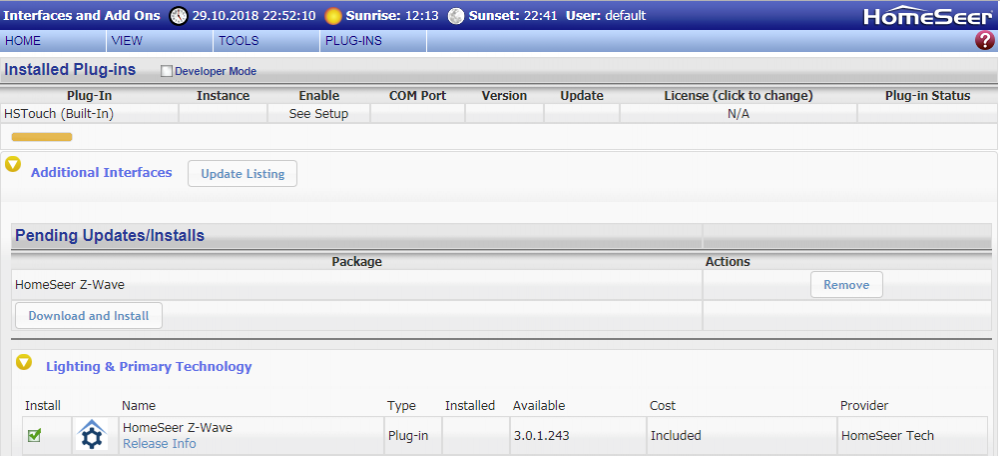This screenshot has height=456, width=1000.
Task: Click the See Setup text for HSTouch
Action: tap(318, 114)
